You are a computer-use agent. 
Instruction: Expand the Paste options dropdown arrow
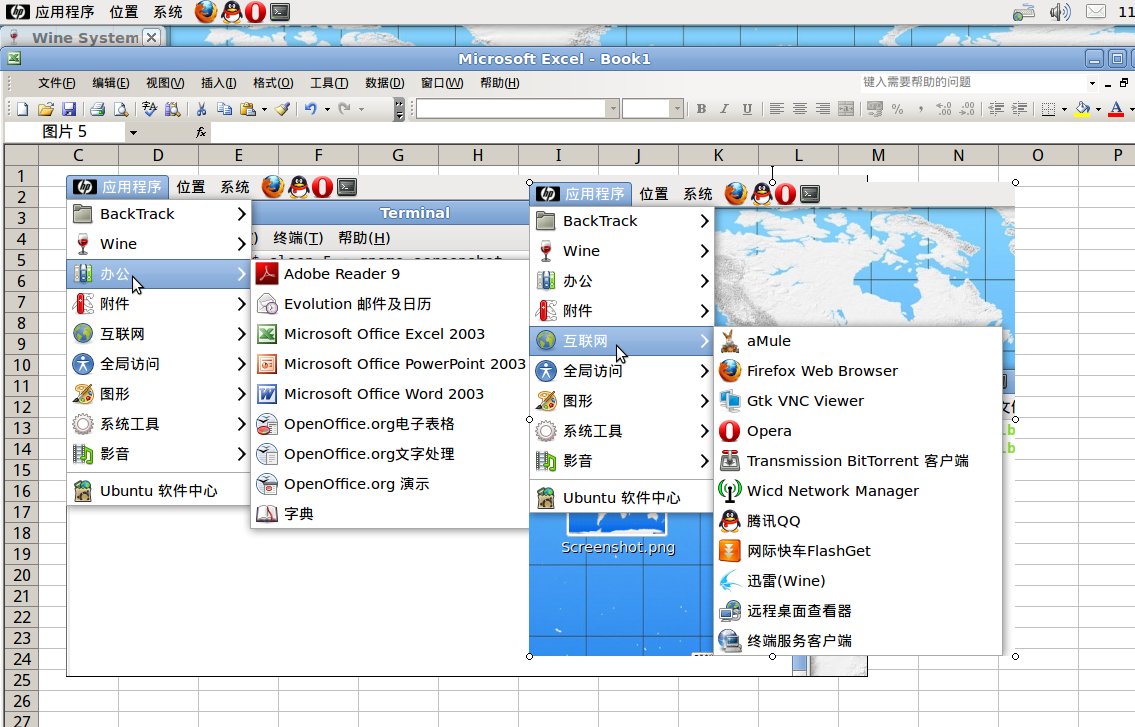point(263,109)
